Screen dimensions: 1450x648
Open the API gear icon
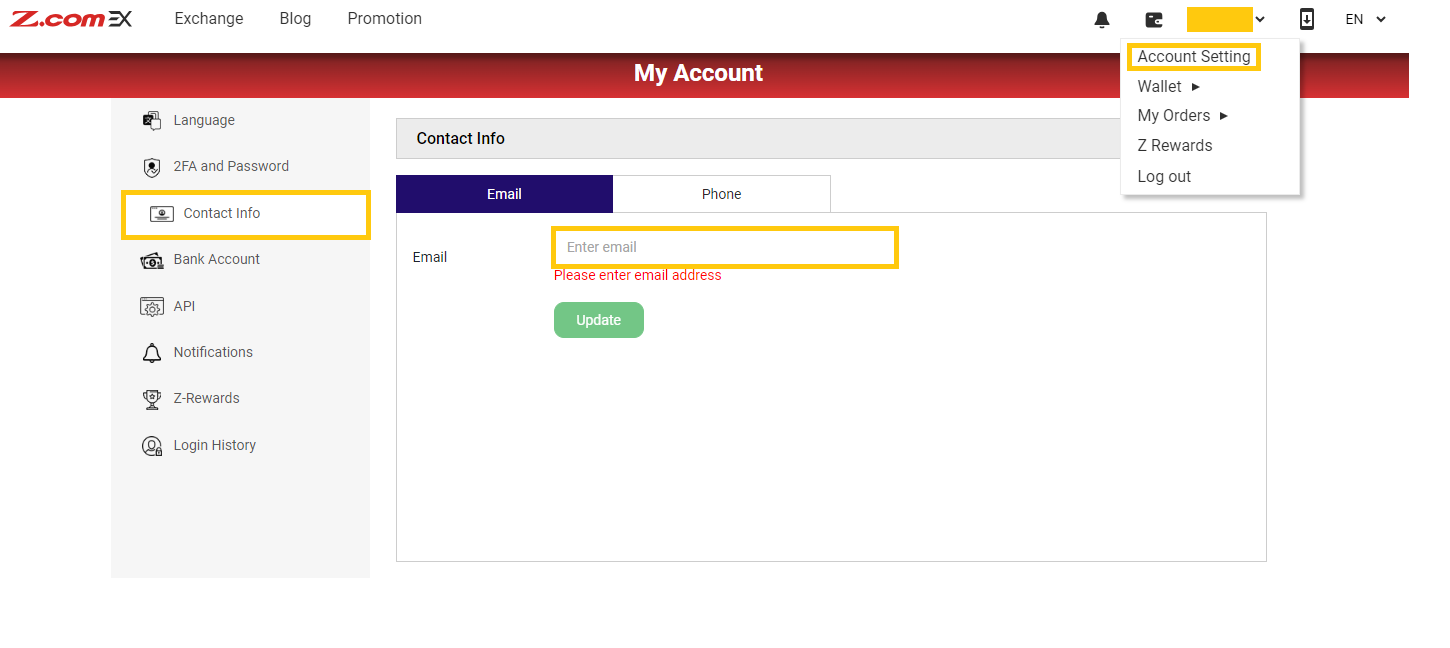point(152,307)
